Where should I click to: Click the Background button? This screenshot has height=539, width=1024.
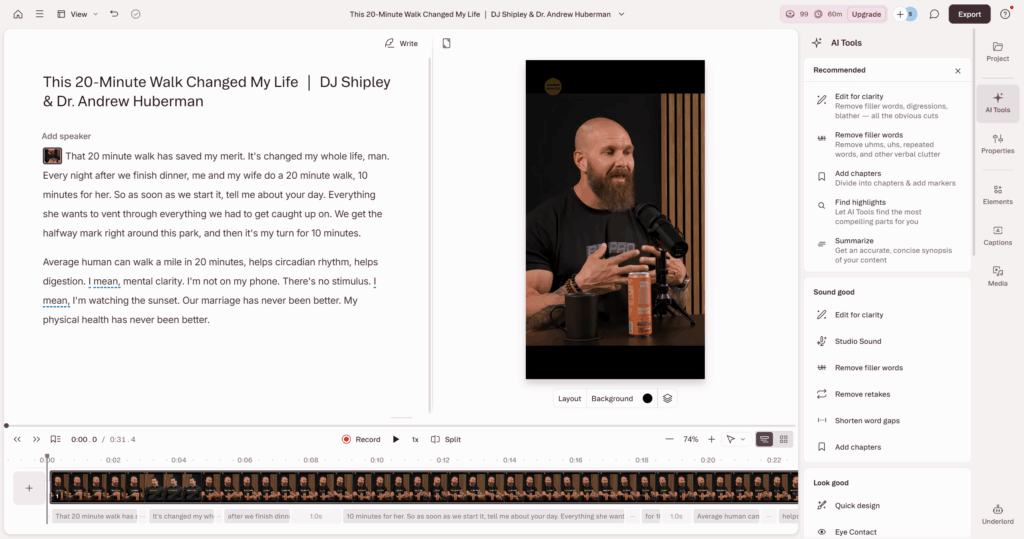point(612,399)
